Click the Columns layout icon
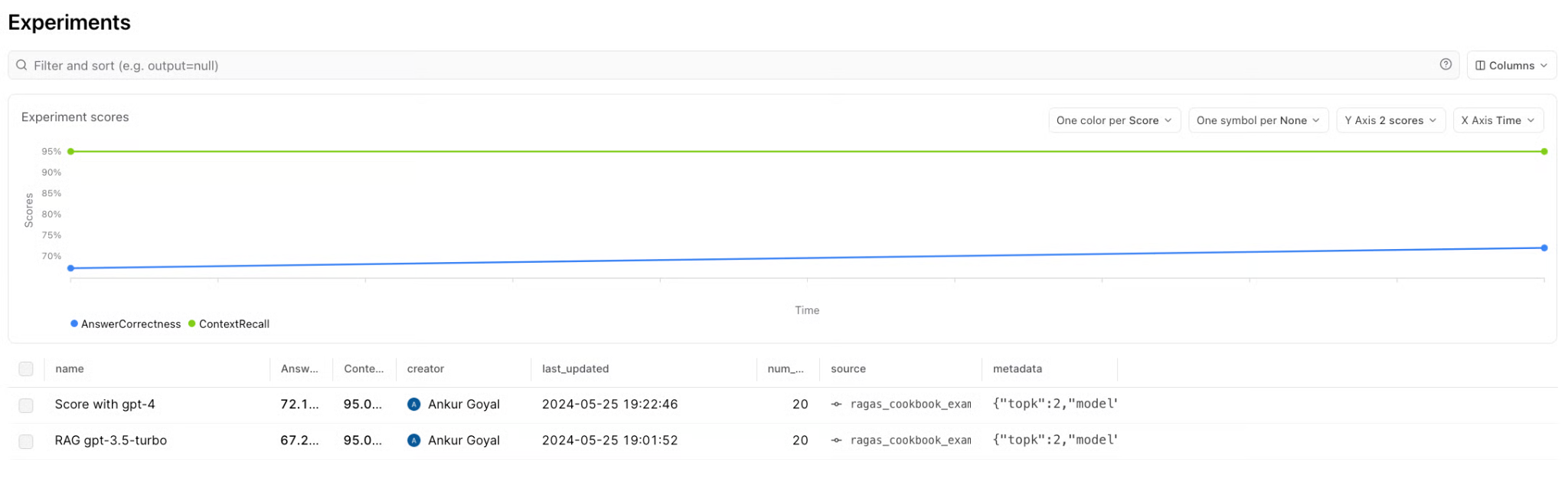The height and width of the screenshot is (482, 1568). (1480, 66)
